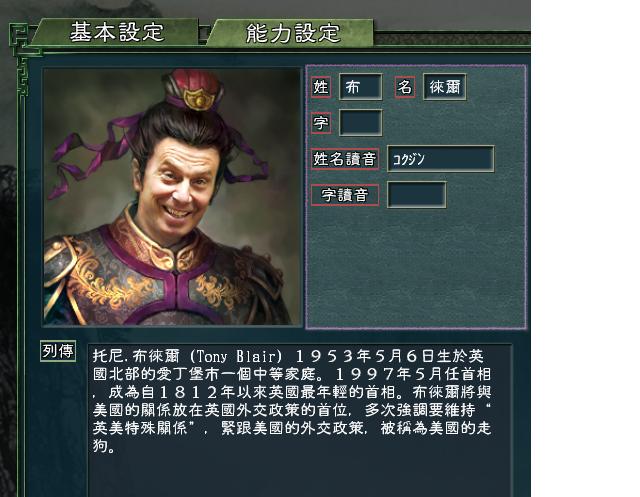Click the 名 label button
640x497 pixels.
[x=404, y=87]
